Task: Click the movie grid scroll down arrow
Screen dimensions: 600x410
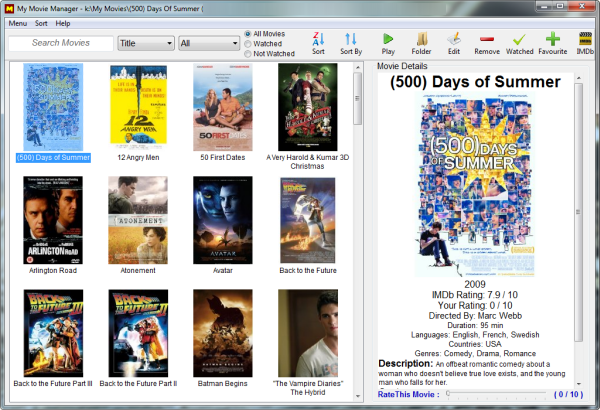Action: click(x=358, y=396)
